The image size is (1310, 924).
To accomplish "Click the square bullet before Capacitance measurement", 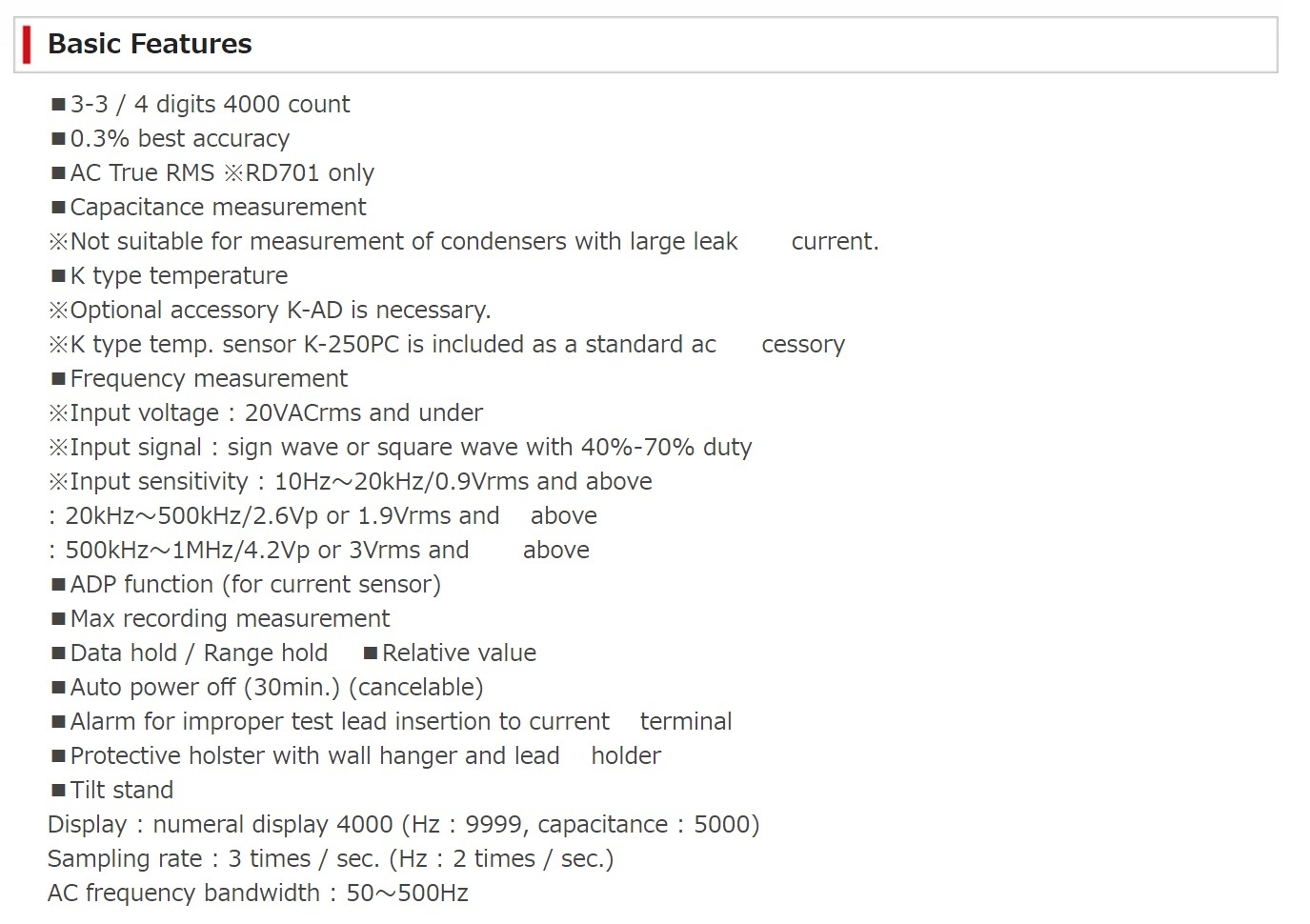I will point(59,208).
